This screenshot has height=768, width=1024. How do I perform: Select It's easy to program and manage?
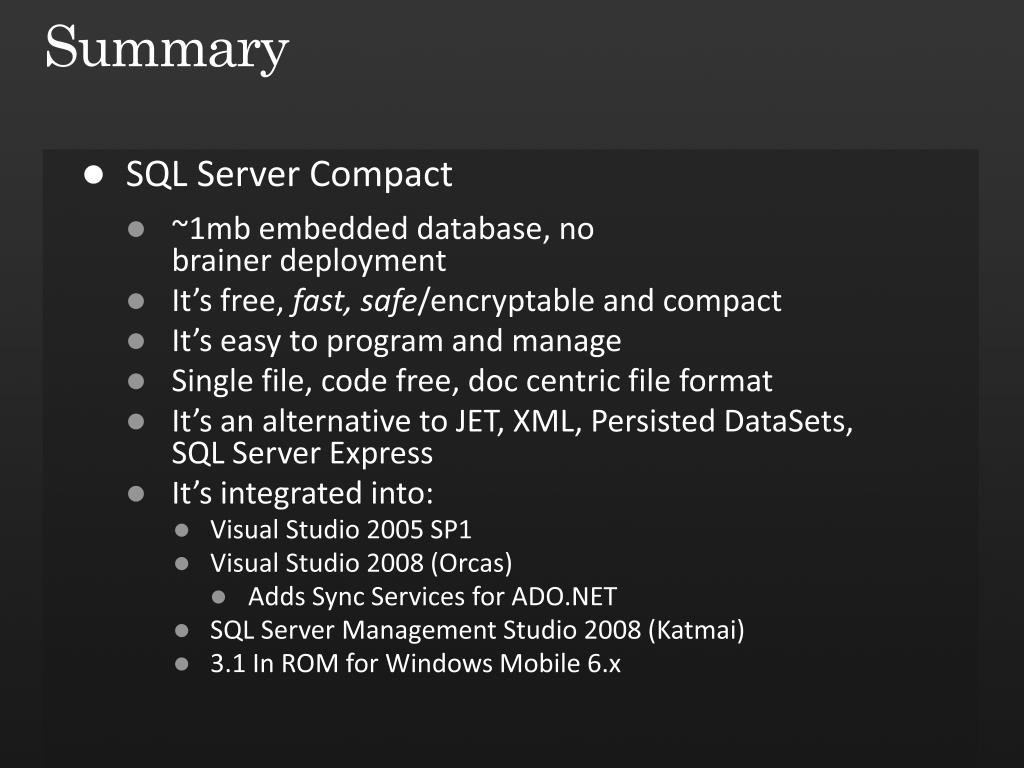396,342
